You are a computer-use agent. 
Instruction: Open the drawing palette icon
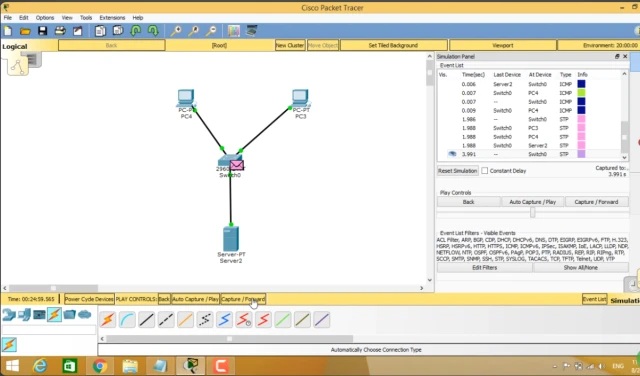coord(233,31)
